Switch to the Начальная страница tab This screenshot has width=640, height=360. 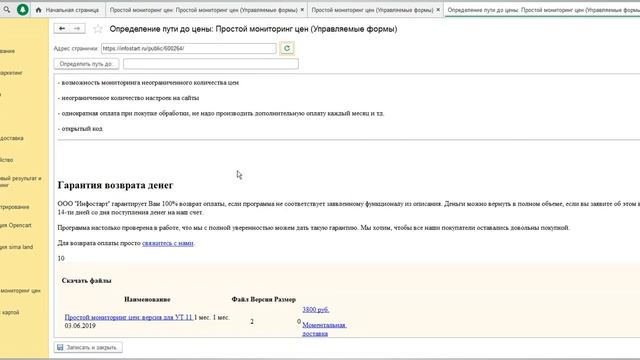click(x=67, y=10)
